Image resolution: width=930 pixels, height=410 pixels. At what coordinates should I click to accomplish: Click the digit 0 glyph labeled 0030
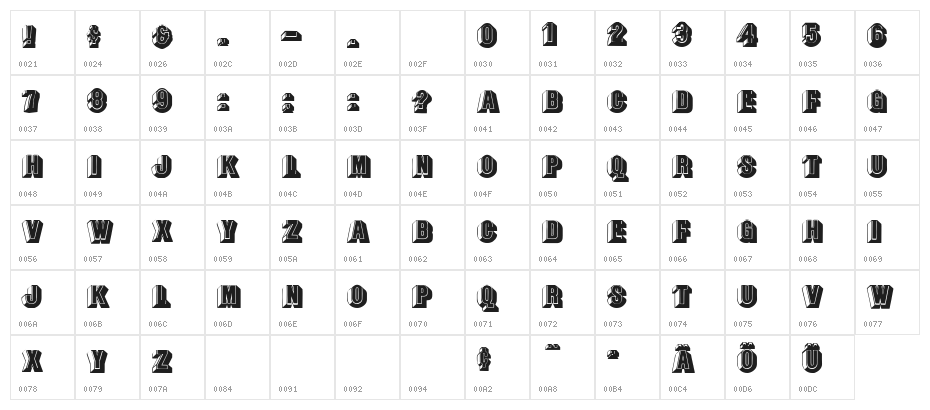[x=487, y=37]
